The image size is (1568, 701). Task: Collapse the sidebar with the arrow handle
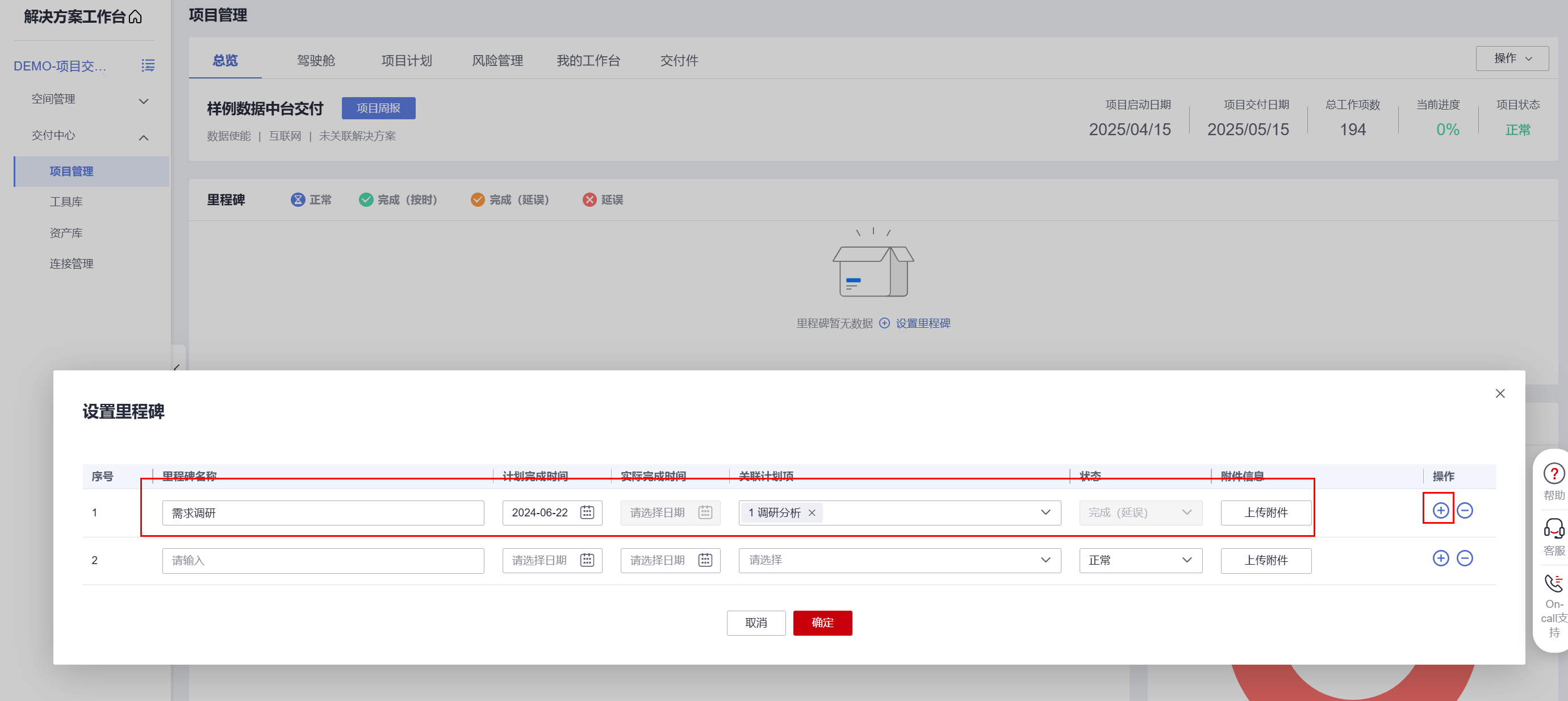click(177, 367)
